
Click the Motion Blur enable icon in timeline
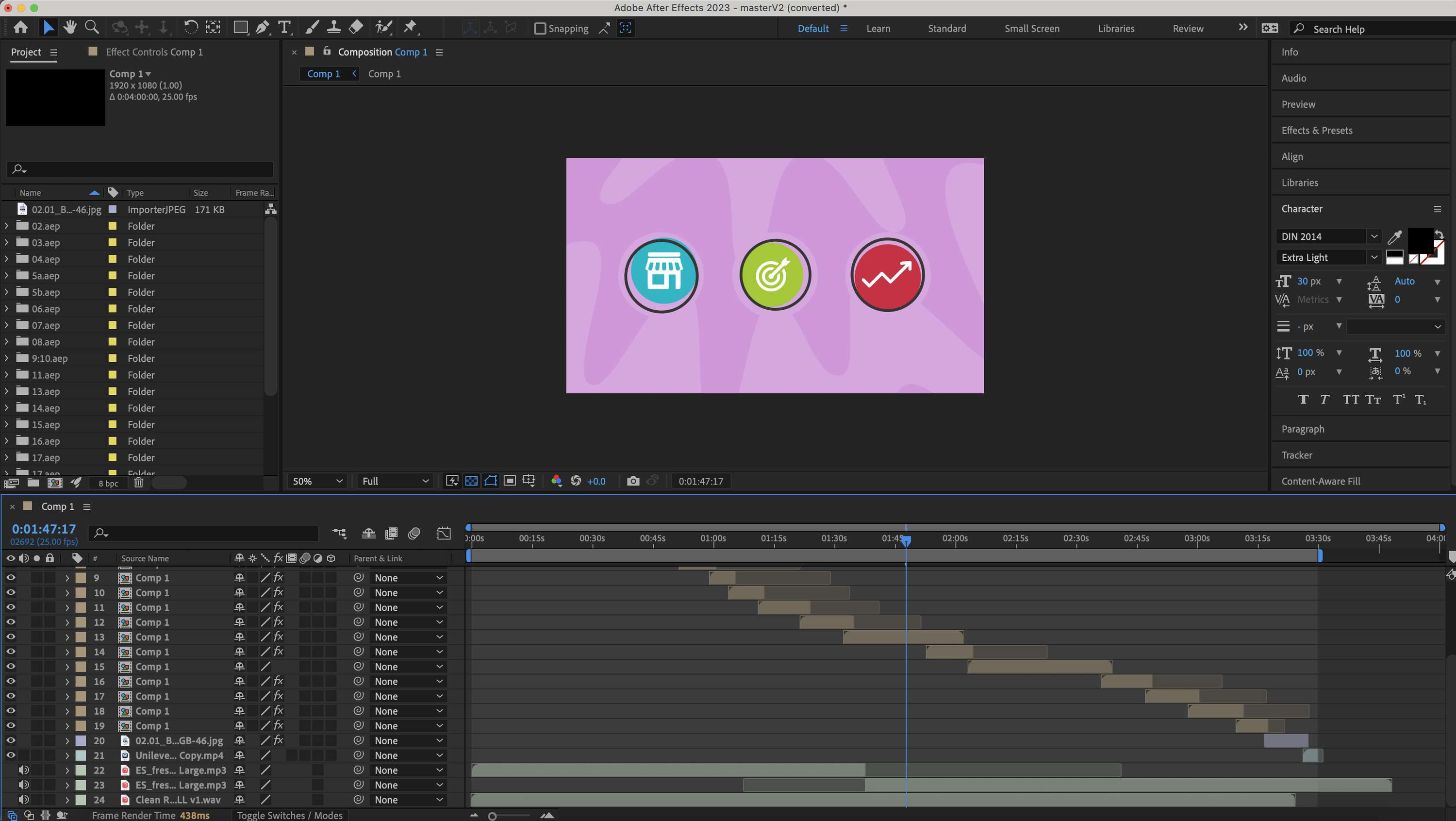[414, 533]
